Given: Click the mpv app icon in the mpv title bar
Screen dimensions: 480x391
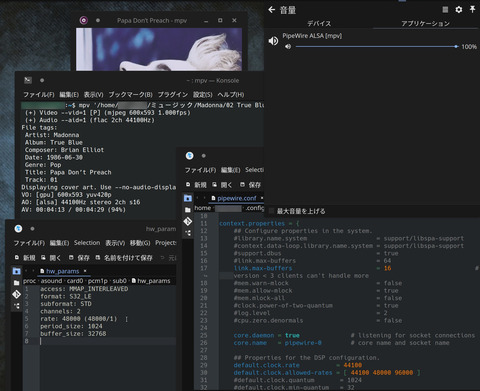Looking at the screenshot, I should coord(84,20).
